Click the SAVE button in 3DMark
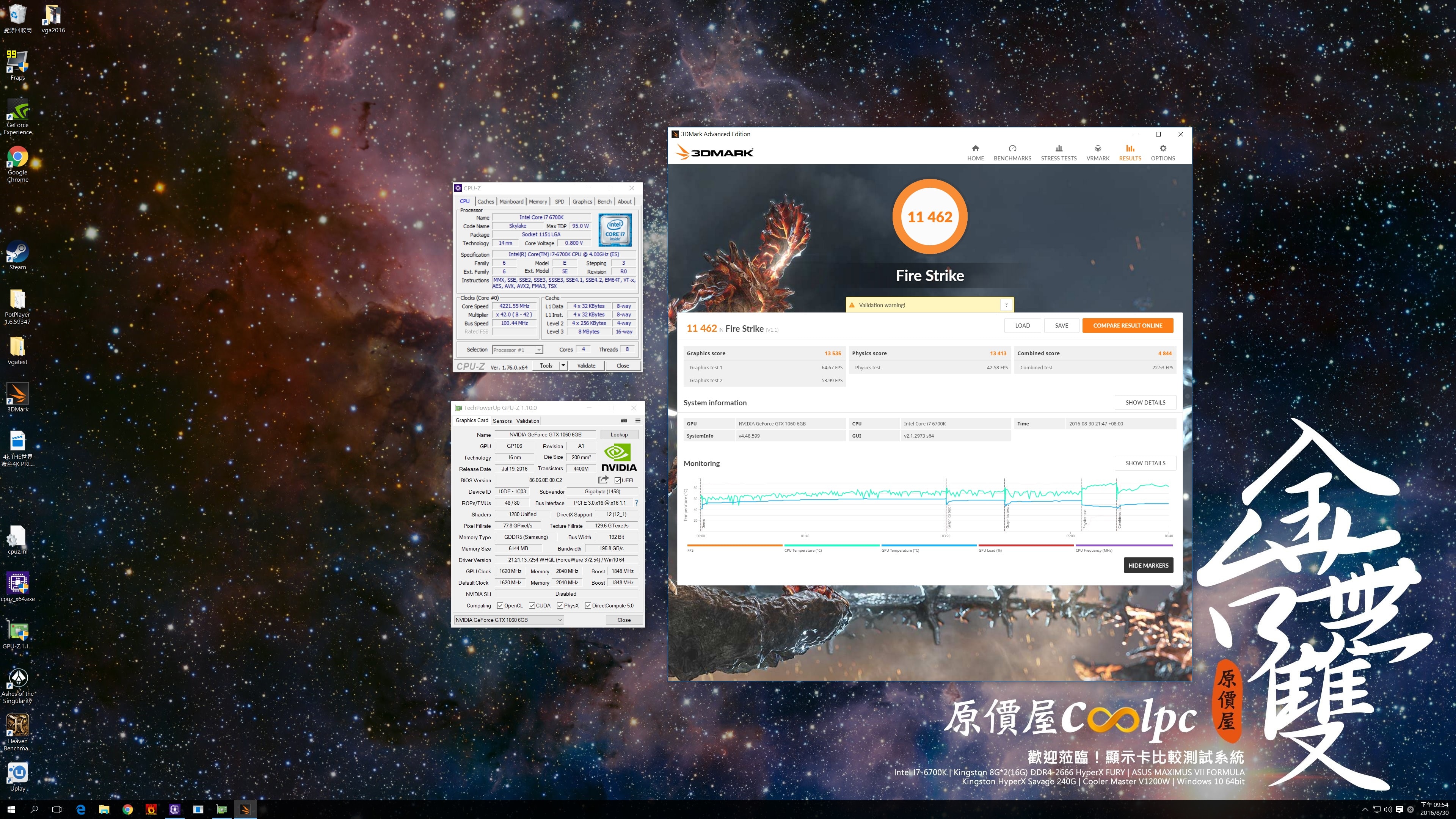The height and width of the screenshot is (819, 1456). point(1062,326)
